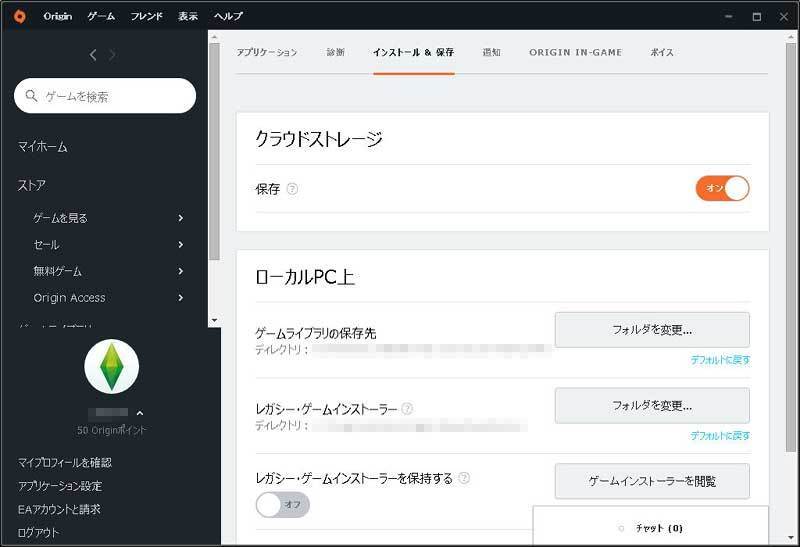Viewport: 800px width, 547px height.
Task: Enable レガシー・ゲームインストーラーを保持する toggle
Action: (283, 504)
